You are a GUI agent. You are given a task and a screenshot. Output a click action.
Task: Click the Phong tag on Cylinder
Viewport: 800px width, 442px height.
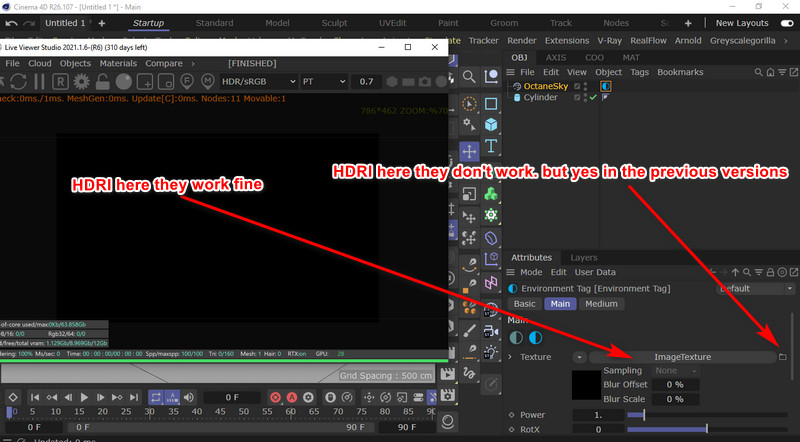click(x=606, y=97)
